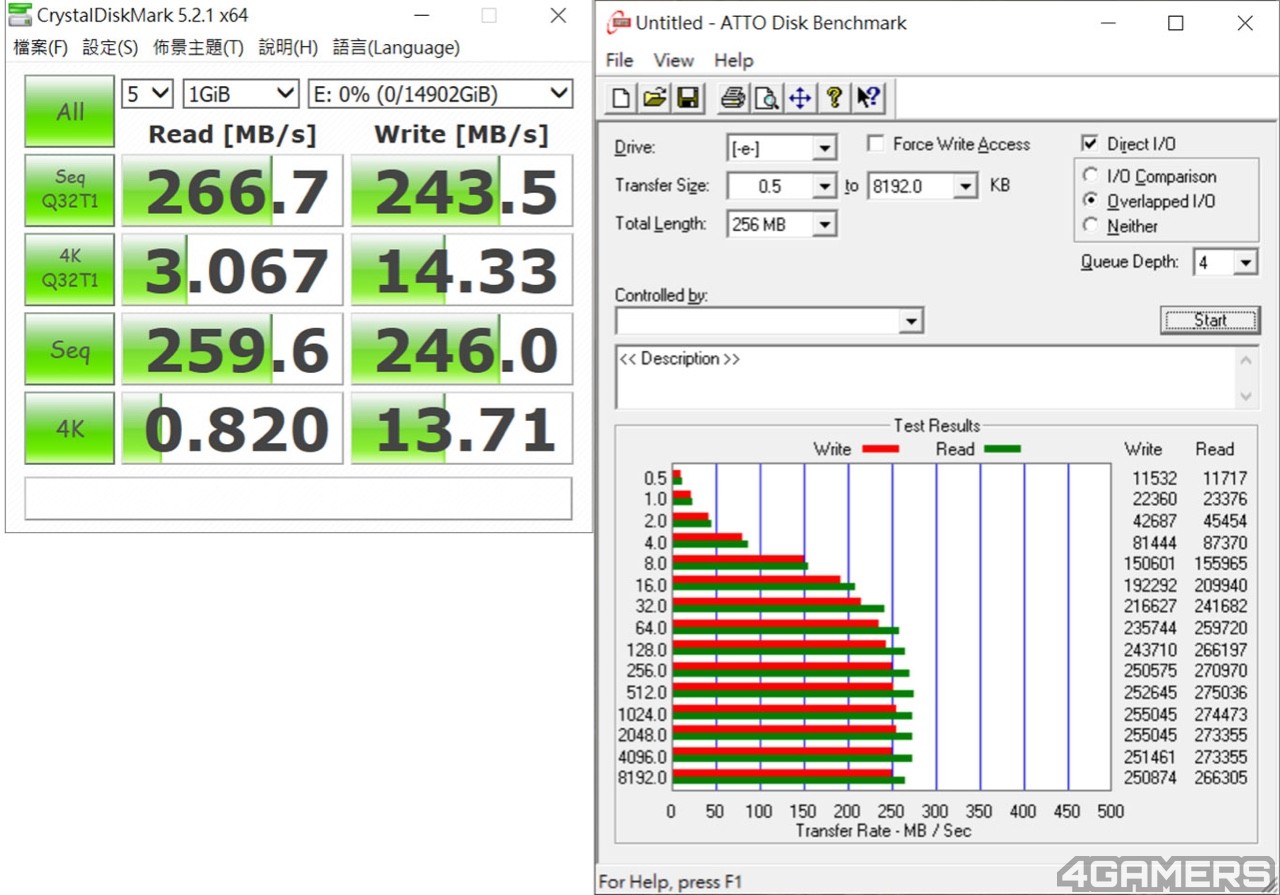
Task: Open CrystalDiskMark test count dropdown 5
Action: click(x=148, y=94)
